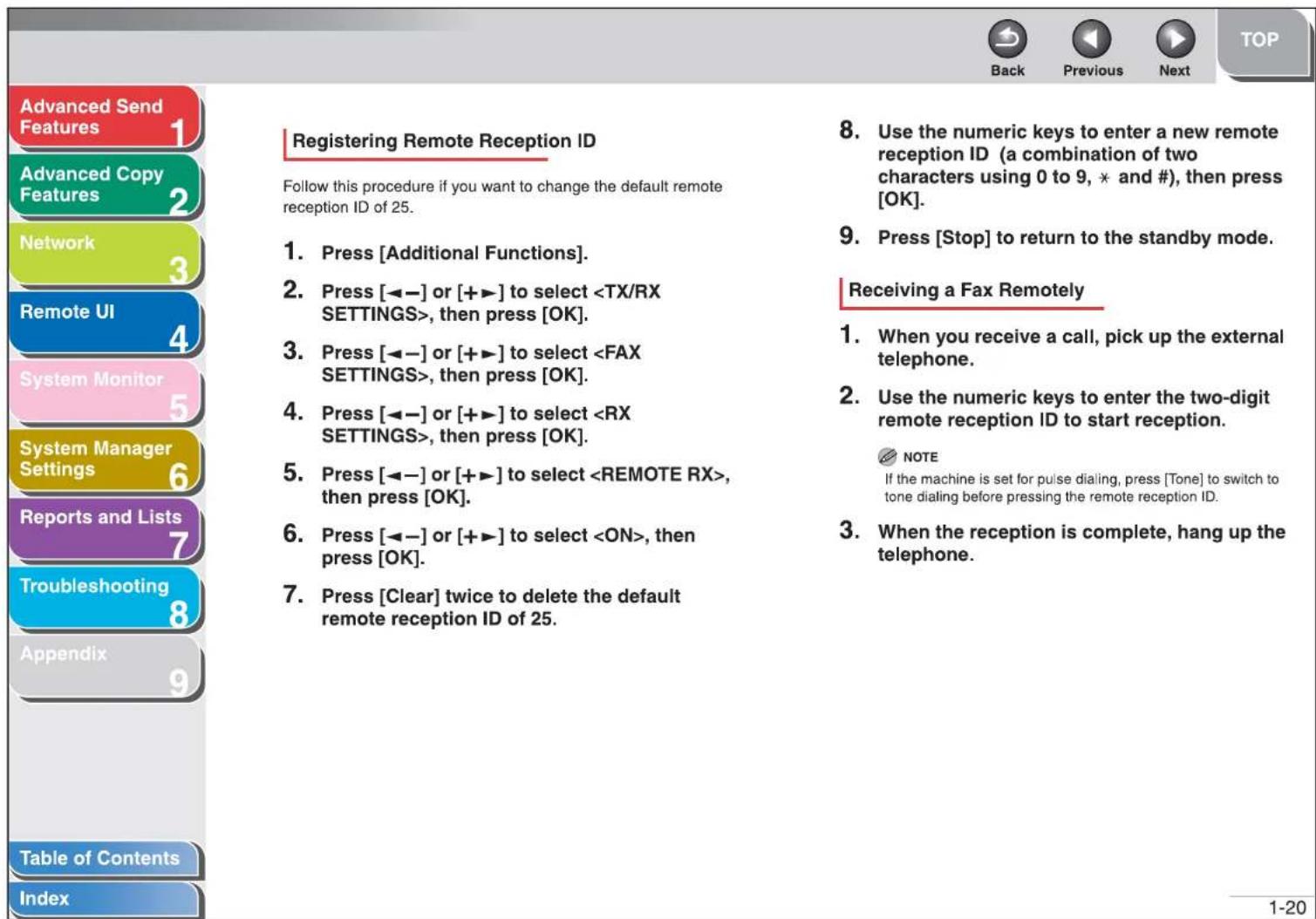
Task: Click page number 1-20
Action: (x=1286, y=908)
